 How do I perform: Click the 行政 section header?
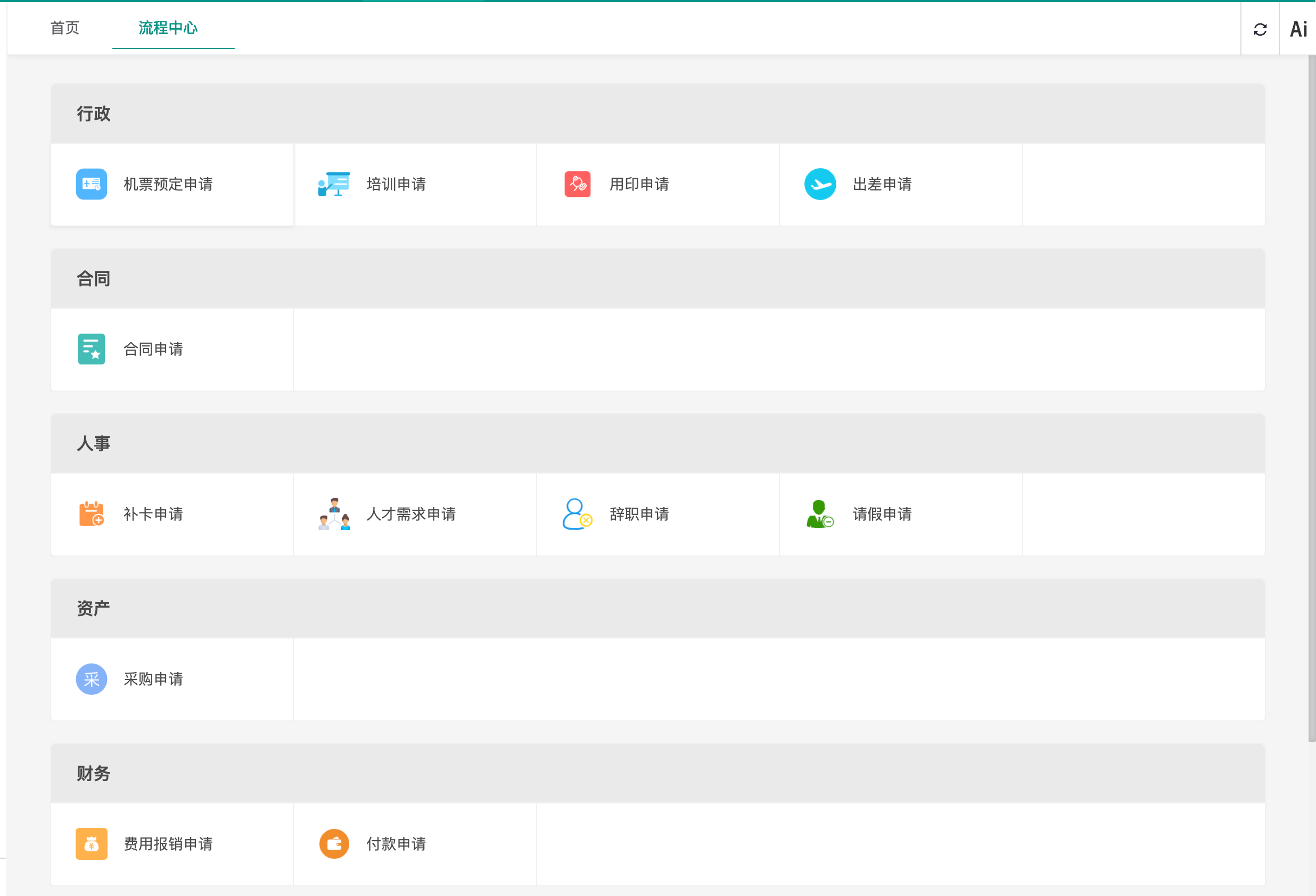(x=657, y=114)
